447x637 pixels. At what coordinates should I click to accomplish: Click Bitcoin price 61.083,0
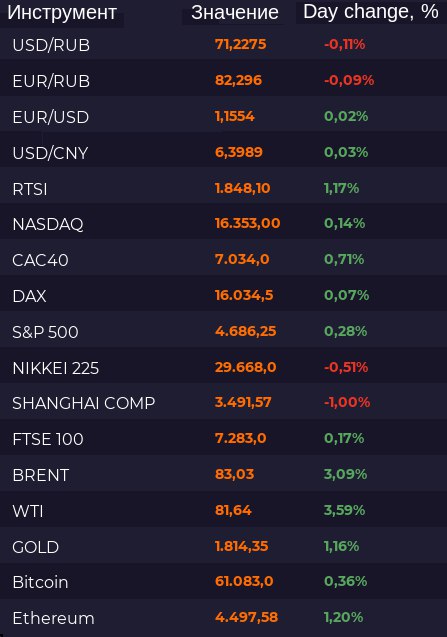(x=244, y=581)
